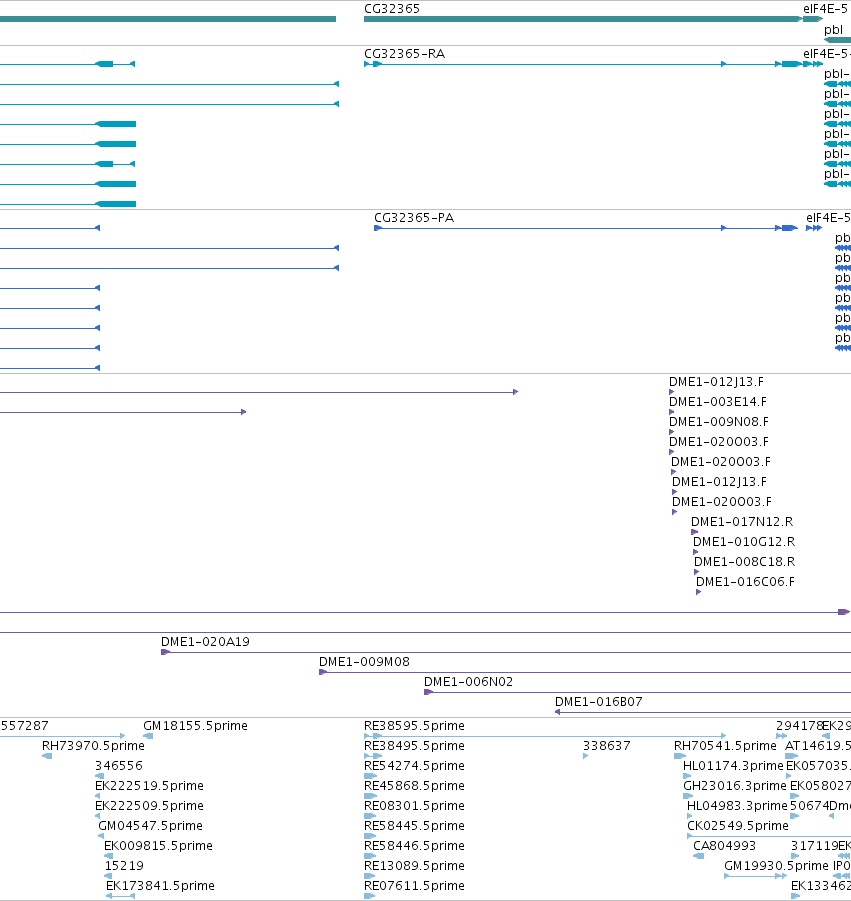Screen dimensions: 851x901
Task: Select EST HL04983.3prime
Action: (x=737, y=806)
